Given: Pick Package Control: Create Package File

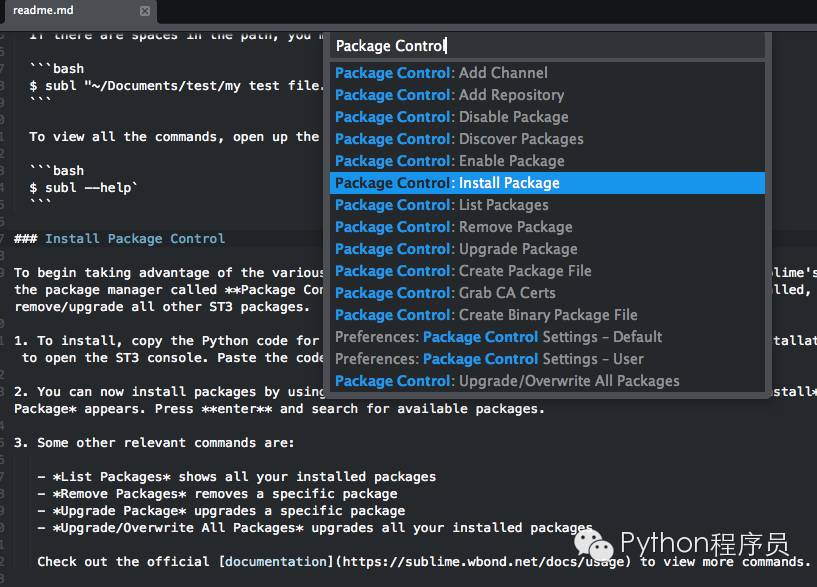Looking at the screenshot, I should click(x=547, y=271).
